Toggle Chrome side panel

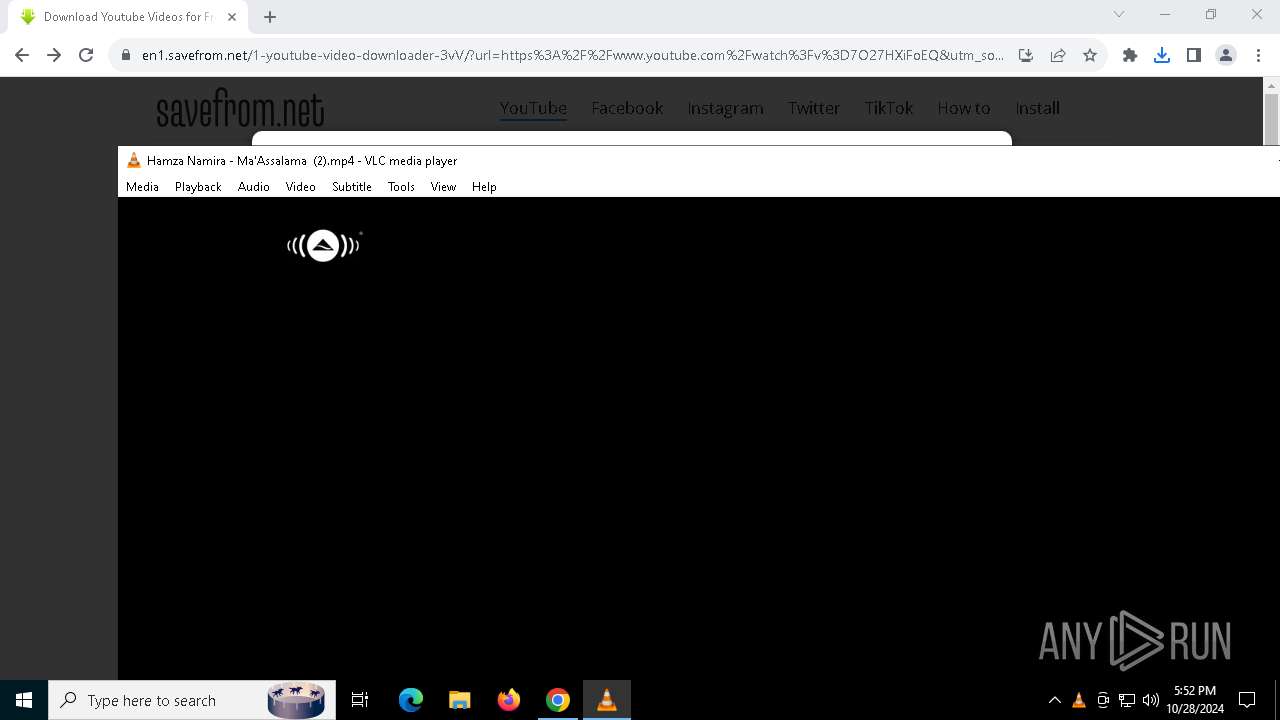(x=1194, y=55)
